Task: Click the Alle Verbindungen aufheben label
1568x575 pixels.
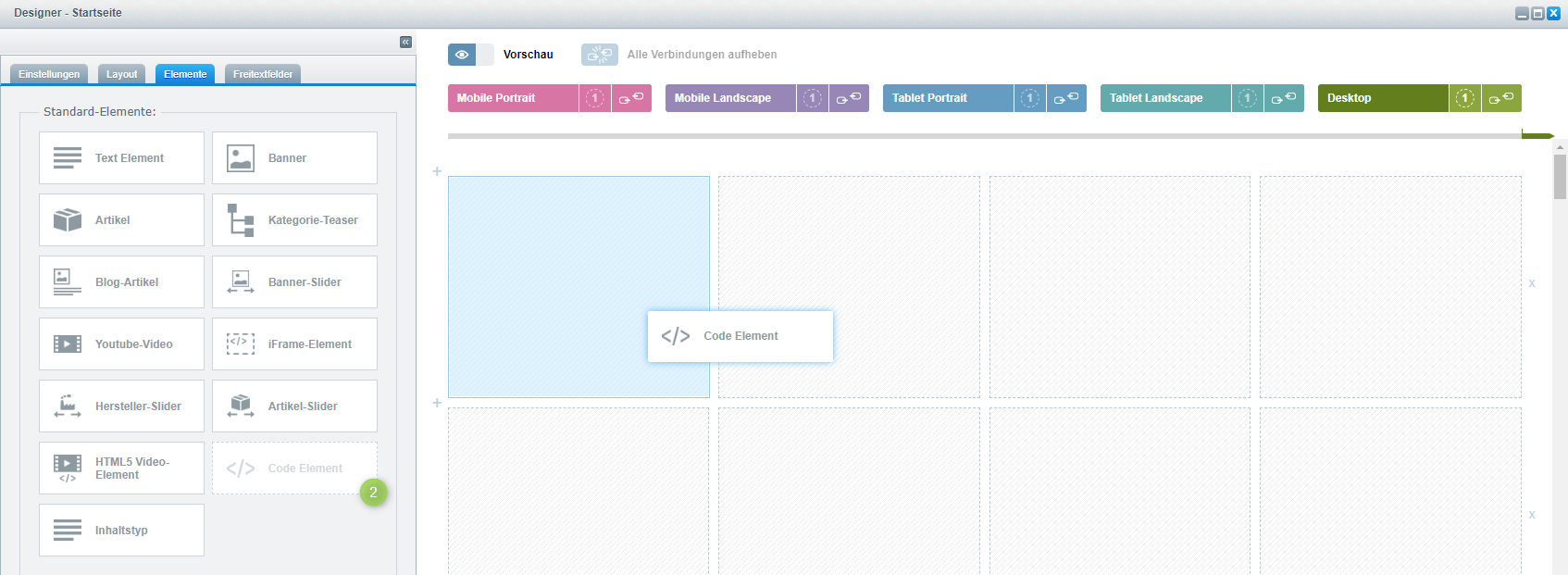Action: click(702, 55)
